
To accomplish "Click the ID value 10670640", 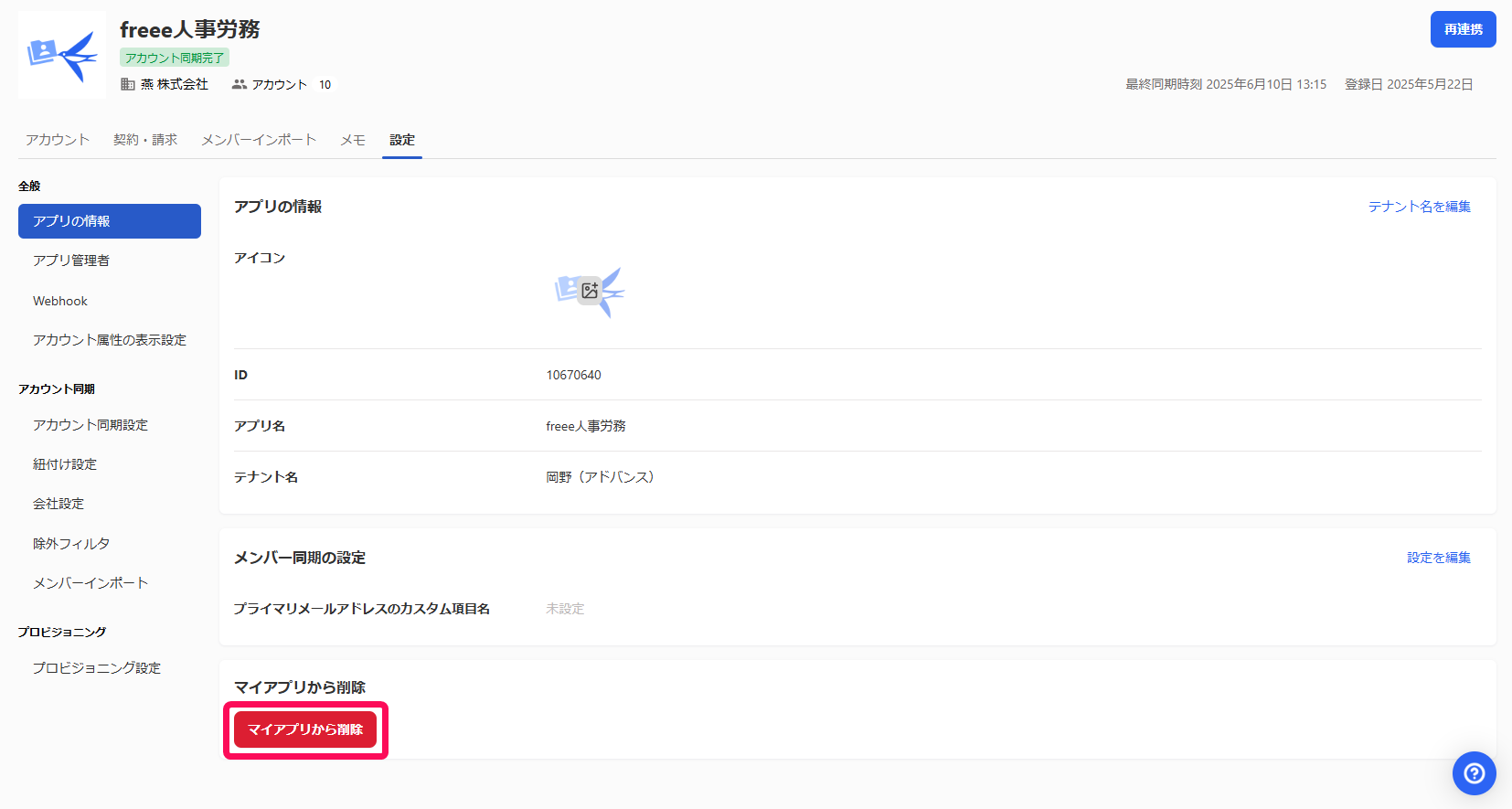I will coord(573,375).
